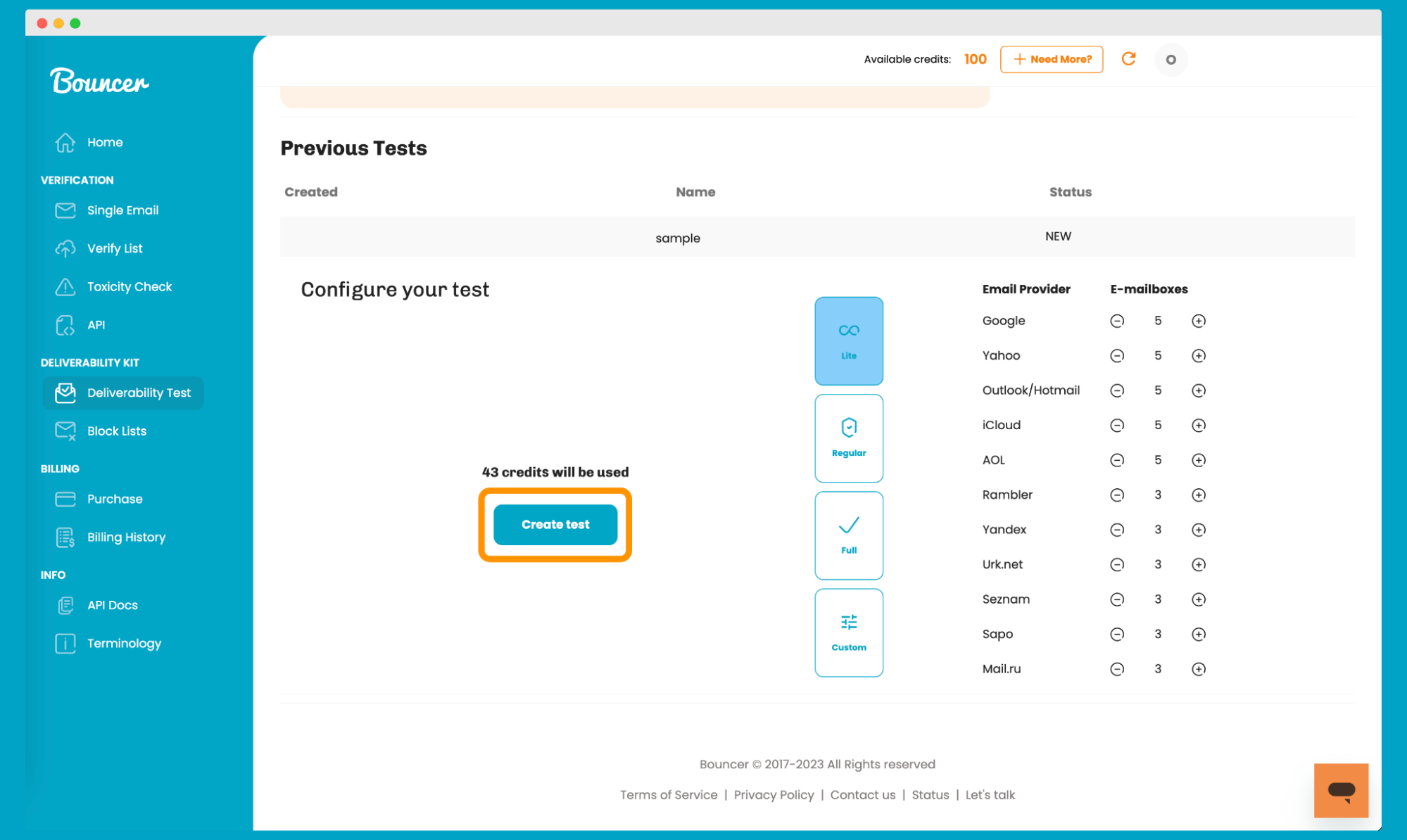Screen dimensions: 1407x840
Task: Click the Single Email verification icon
Action: coord(65,210)
